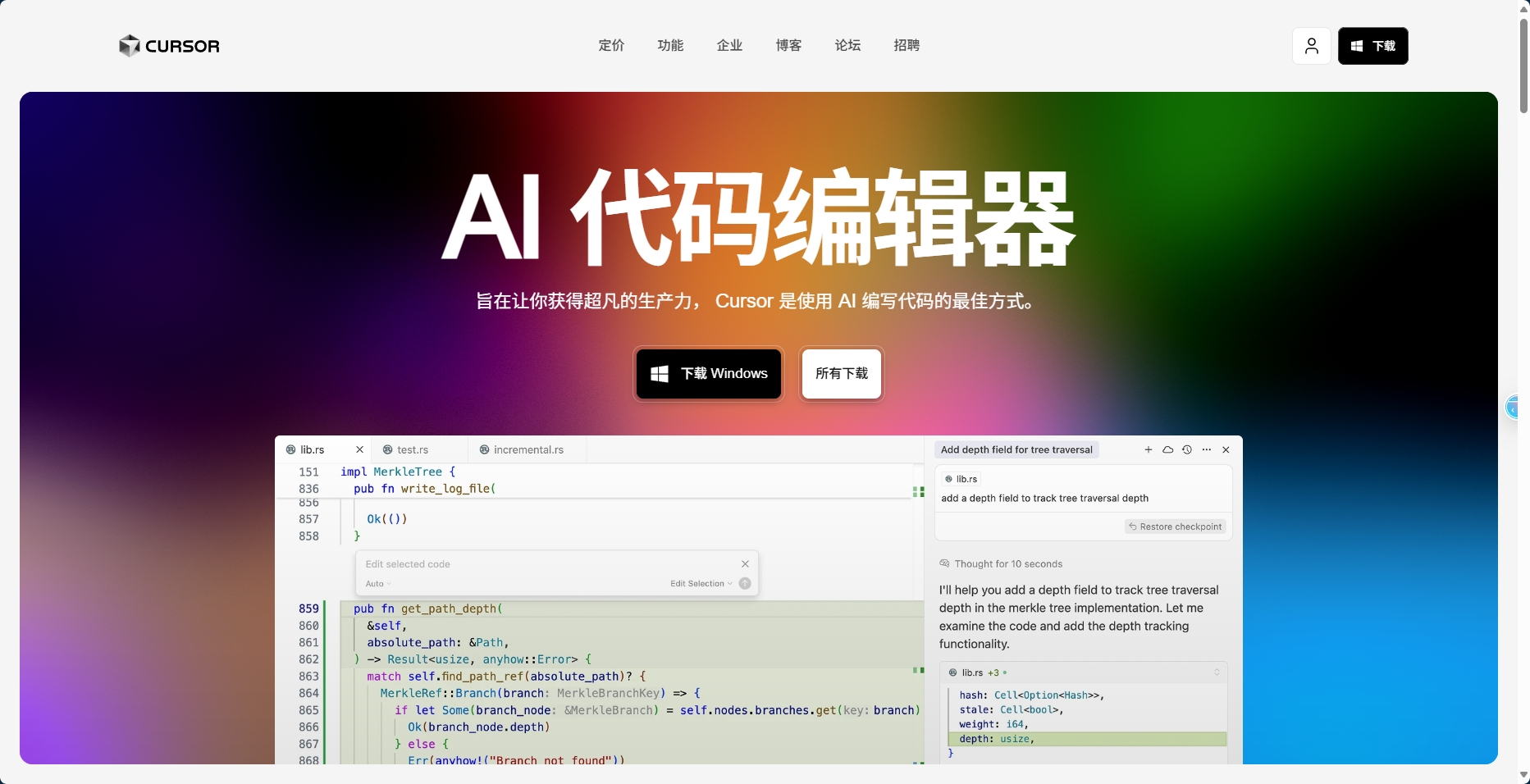This screenshot has width=1530, height=784.
Task: Close the Edit selected code popup
Action: tap(745, 564)
